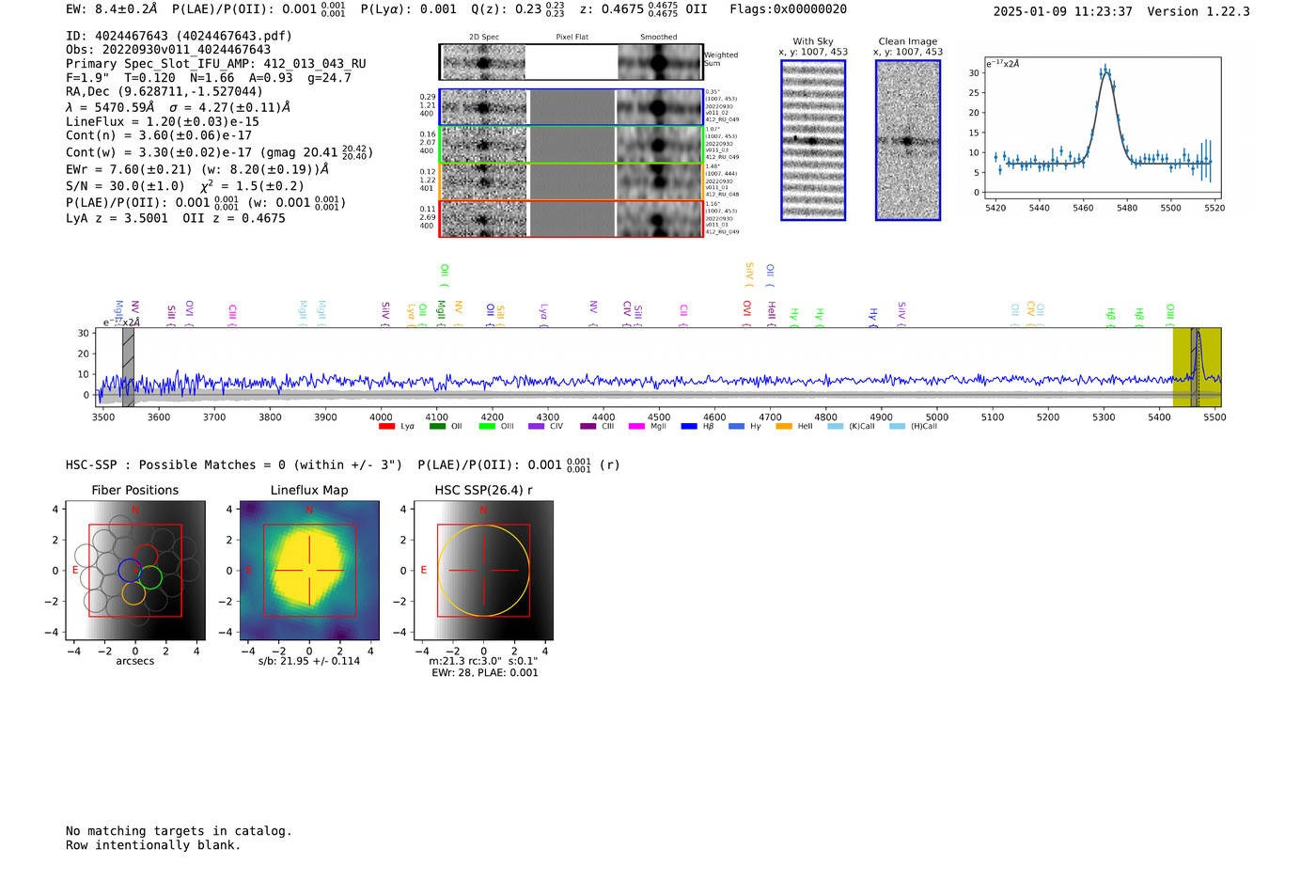
Task: Click the No matching targets in catalog text
Action: click(x=179, y=831)
